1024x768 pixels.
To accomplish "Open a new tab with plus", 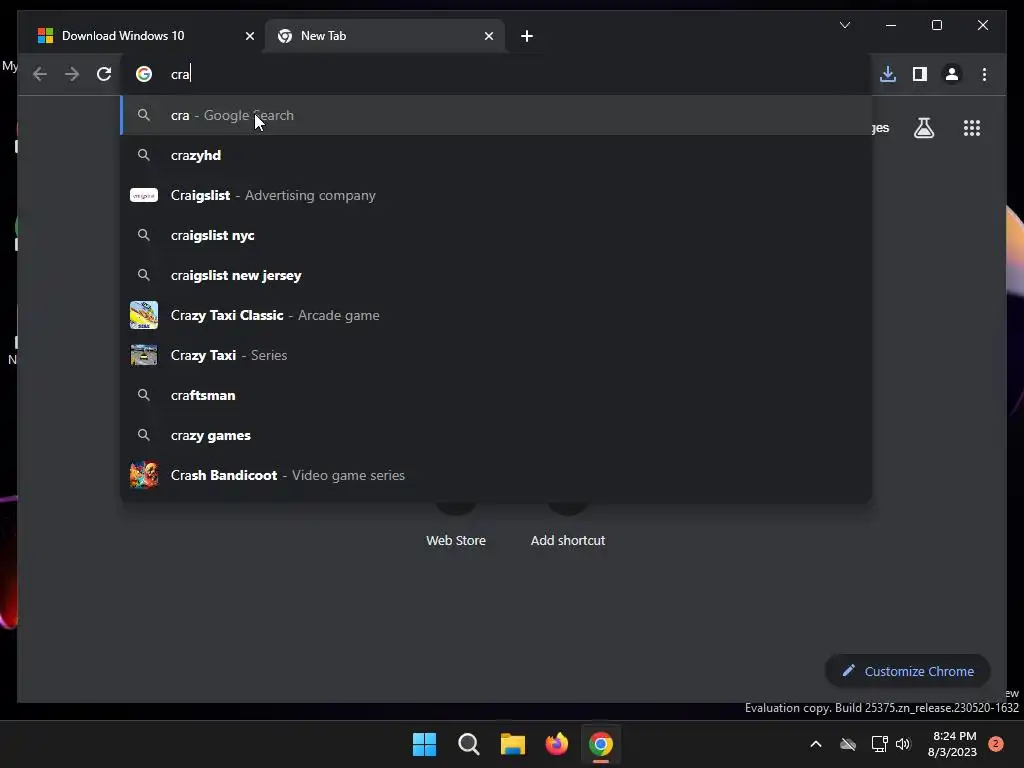I will click(527, 36).
